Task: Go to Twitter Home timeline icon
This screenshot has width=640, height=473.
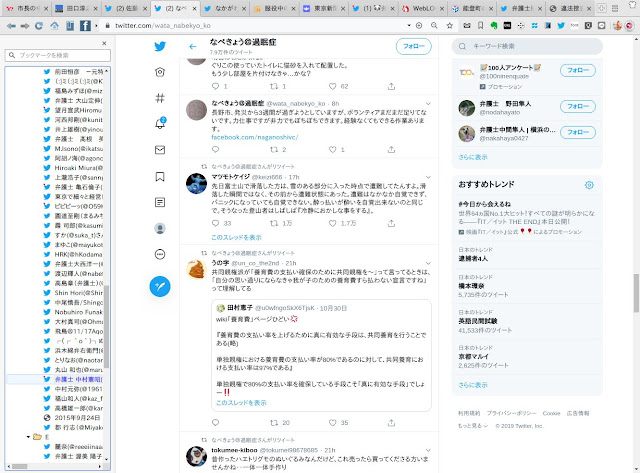Action: pyautogui.click(x=160, y=72)
